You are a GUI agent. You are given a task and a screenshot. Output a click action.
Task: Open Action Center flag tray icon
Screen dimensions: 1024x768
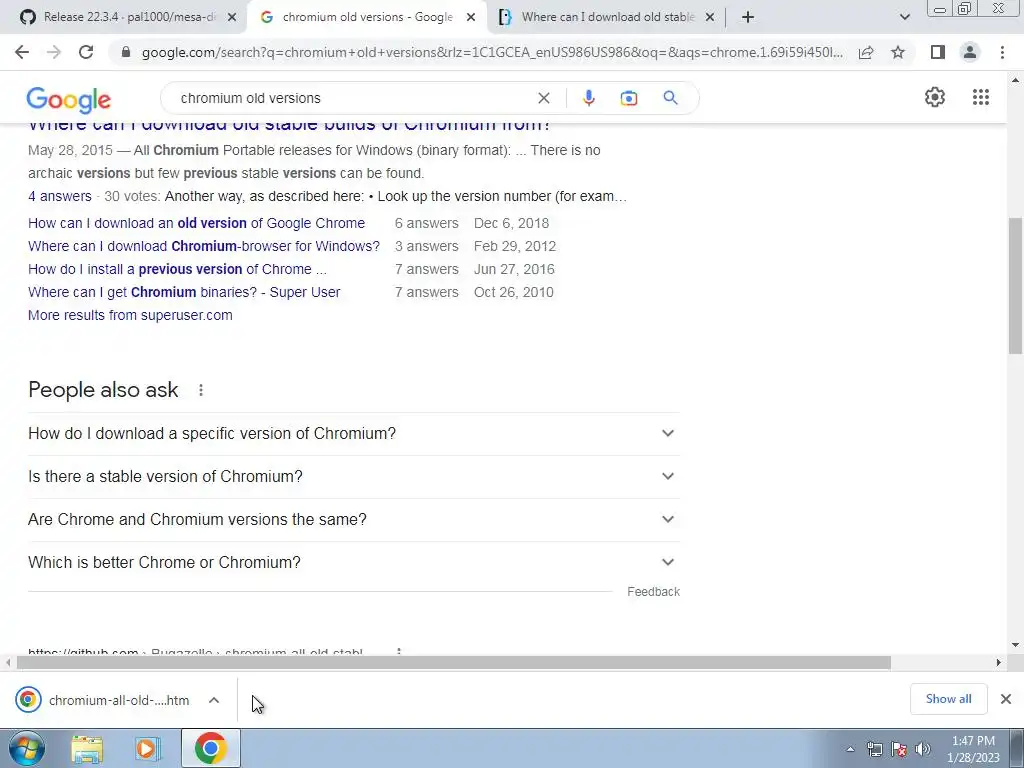[x=899, y=749]
